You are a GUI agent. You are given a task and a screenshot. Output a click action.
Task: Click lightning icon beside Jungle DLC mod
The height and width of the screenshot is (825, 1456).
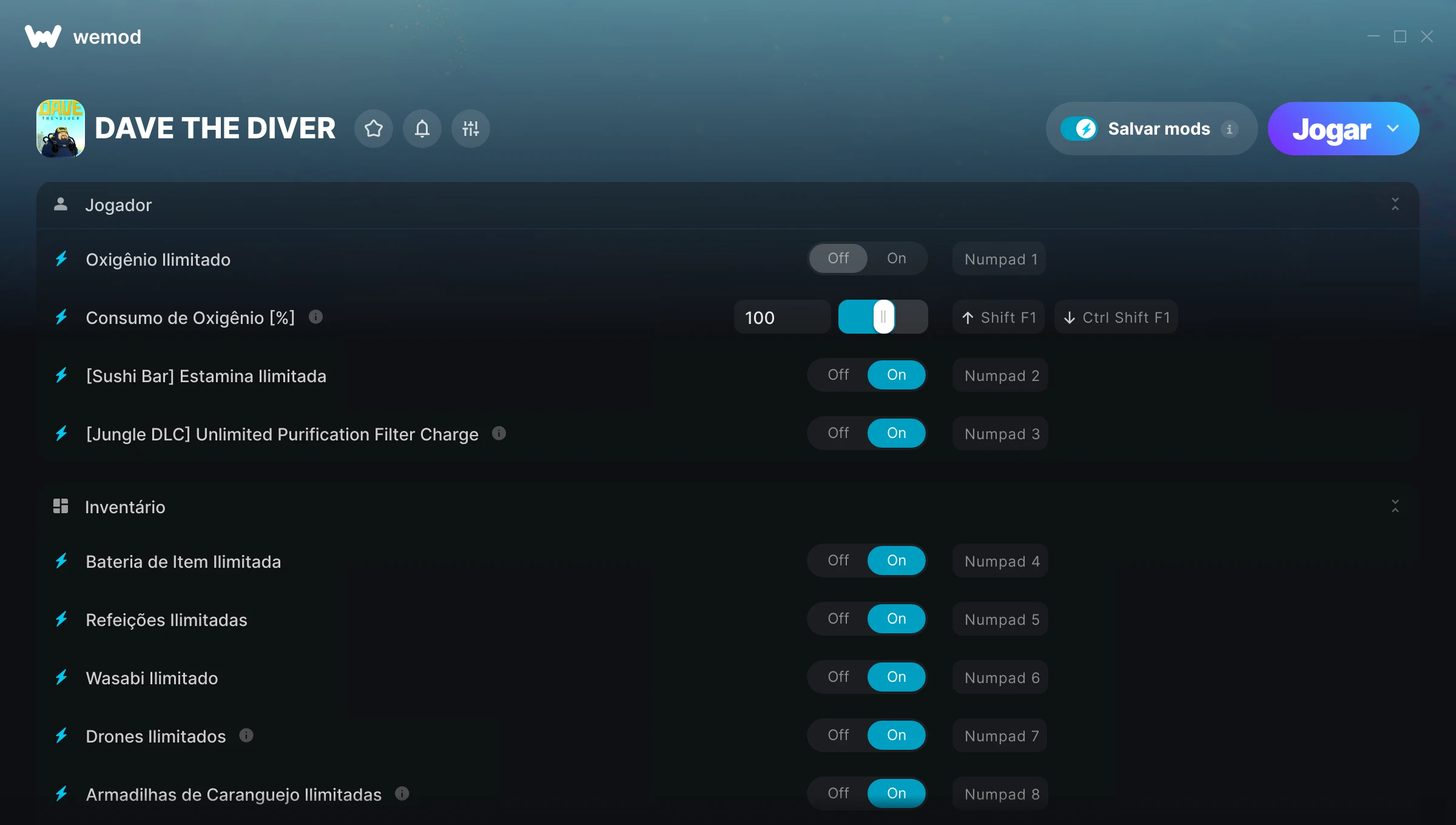[61, 434]
